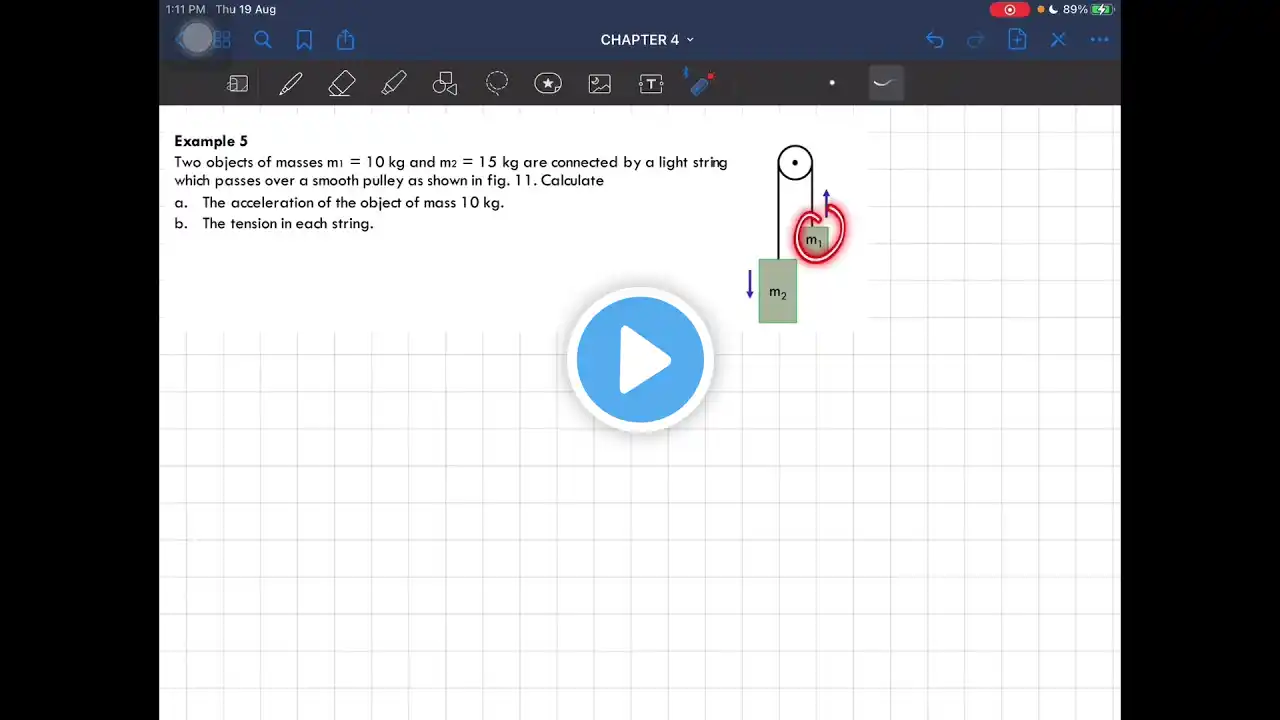Select the Text box tool
Image resolution: width=1280 pixels, height=720 pixels.
pos(651,84)
